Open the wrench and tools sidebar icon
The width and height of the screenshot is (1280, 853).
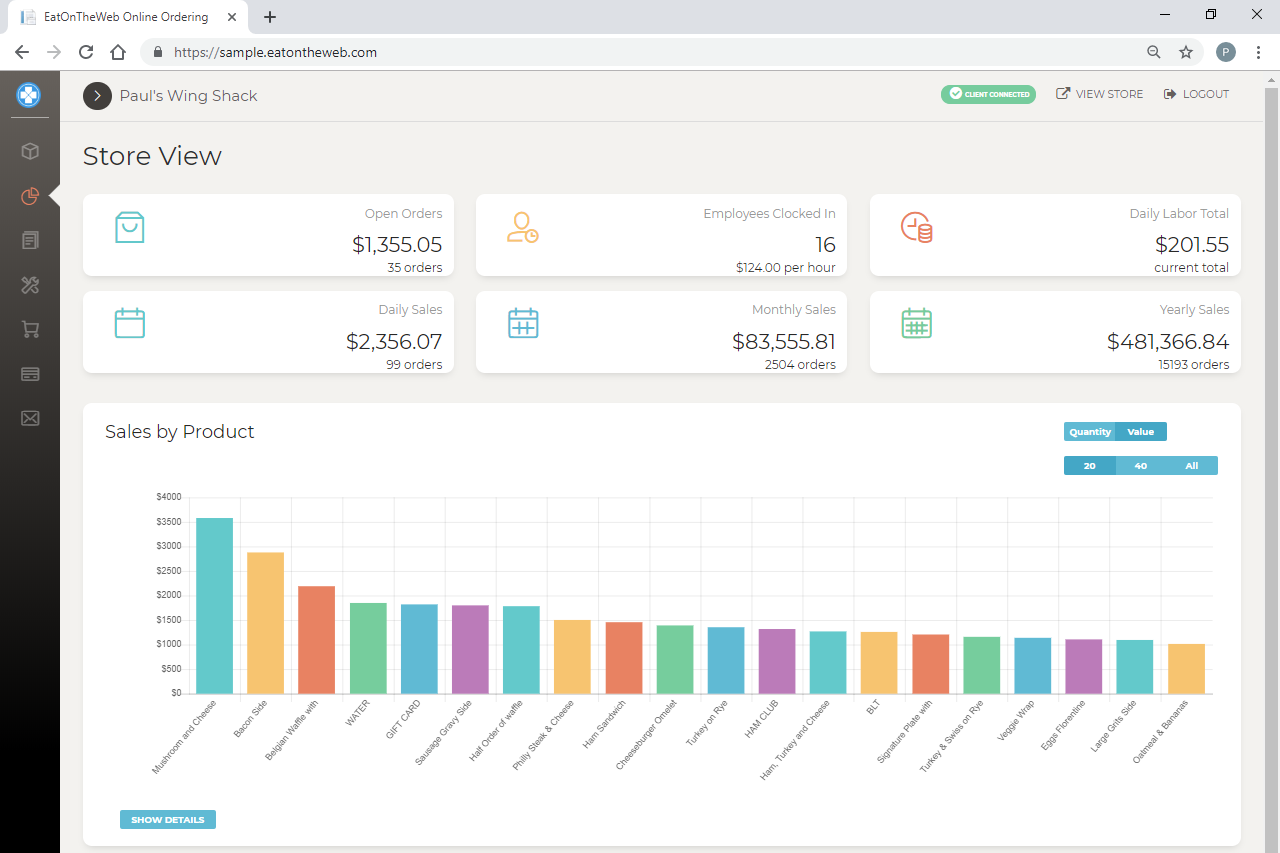(30, 285)
